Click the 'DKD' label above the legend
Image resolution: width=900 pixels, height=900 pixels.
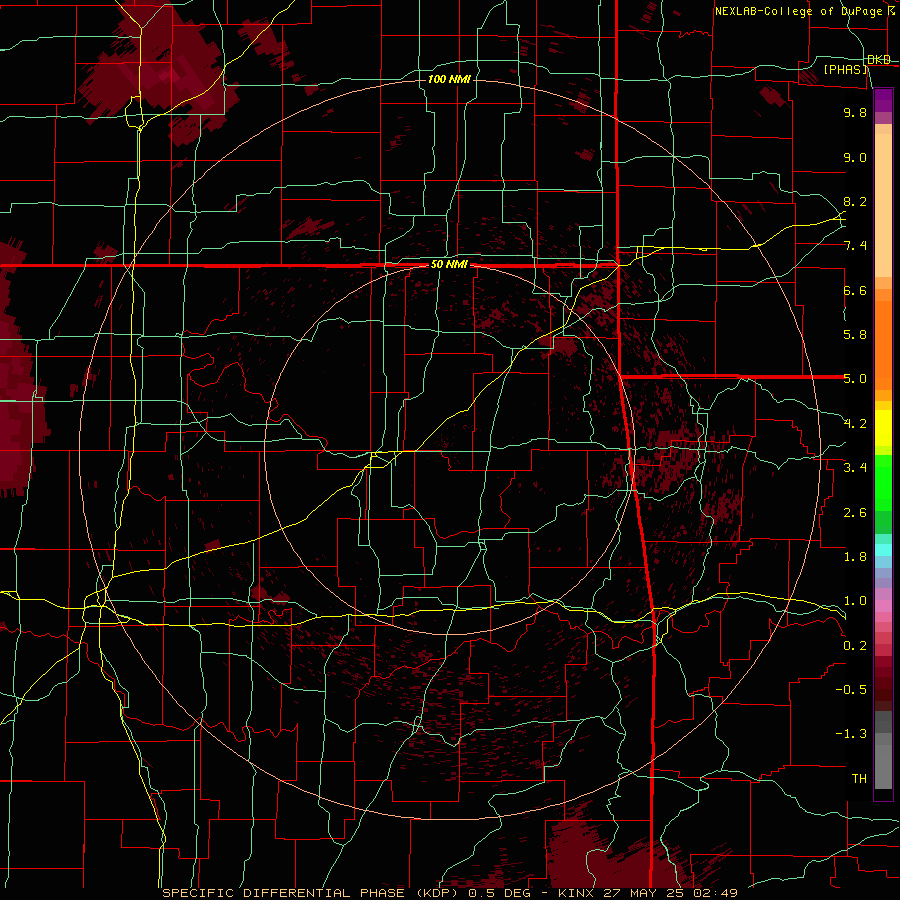point(879,60)
